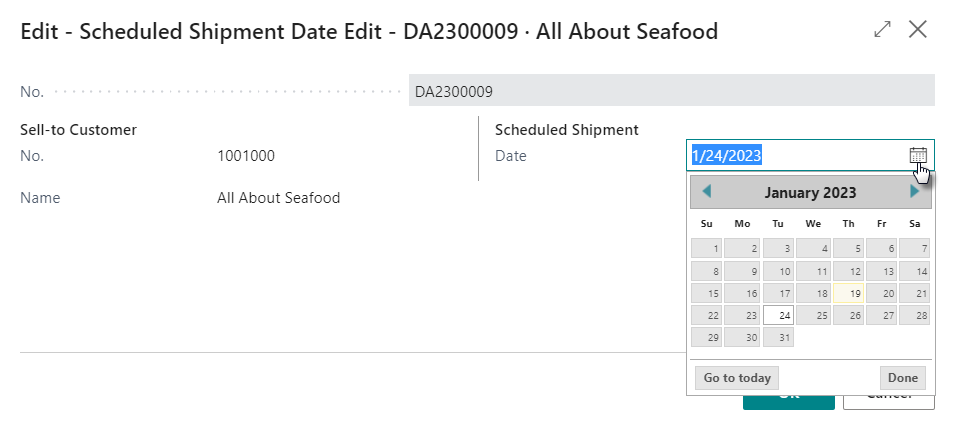Go to previous month arrow

[x=707, y=192]
